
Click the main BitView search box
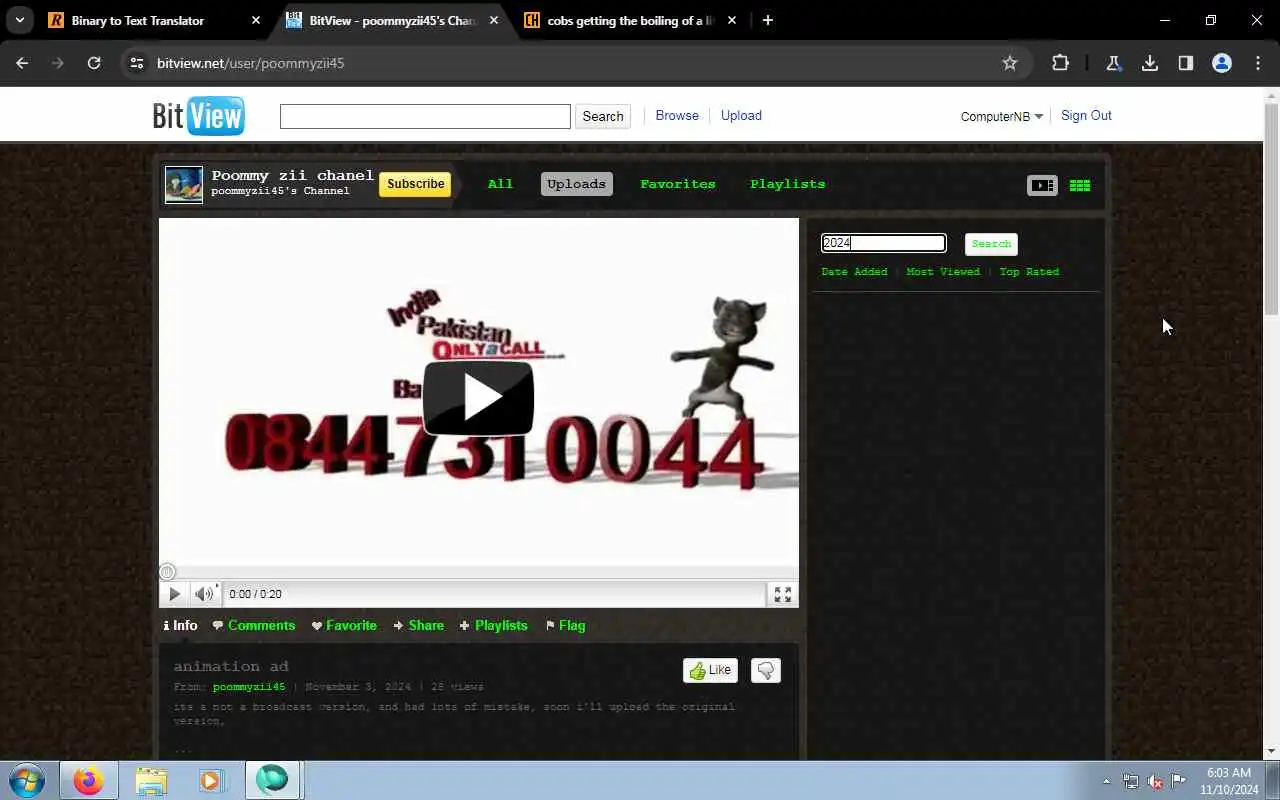point(425,116)
